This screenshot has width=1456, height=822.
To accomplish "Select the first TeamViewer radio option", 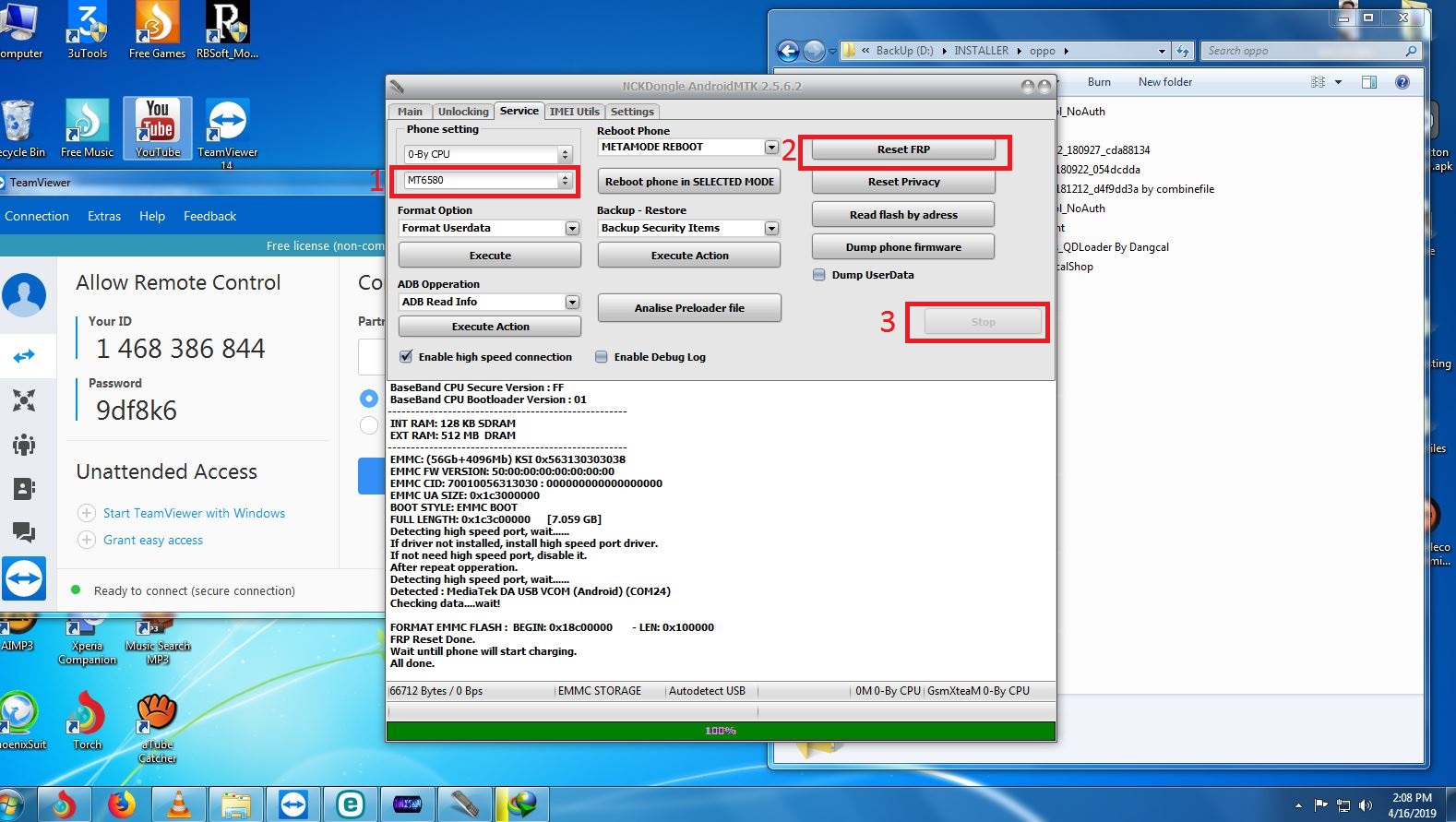I will click(369, 399).
